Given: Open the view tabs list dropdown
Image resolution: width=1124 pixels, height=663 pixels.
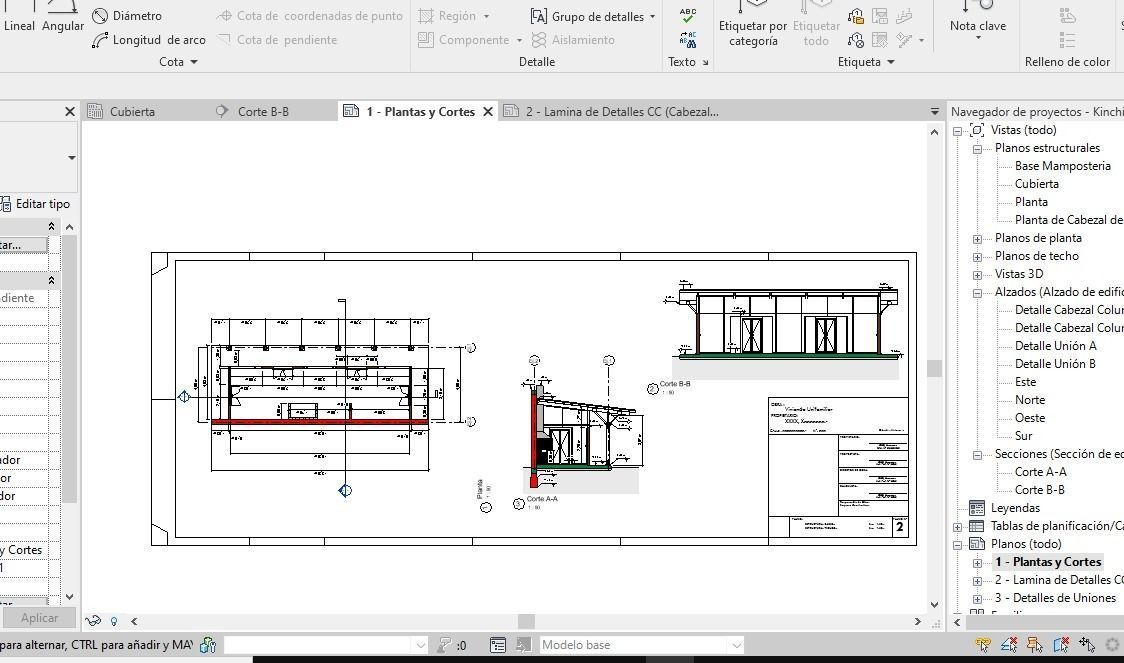Looking at the screenshot, I should click(x=934, y=112).
